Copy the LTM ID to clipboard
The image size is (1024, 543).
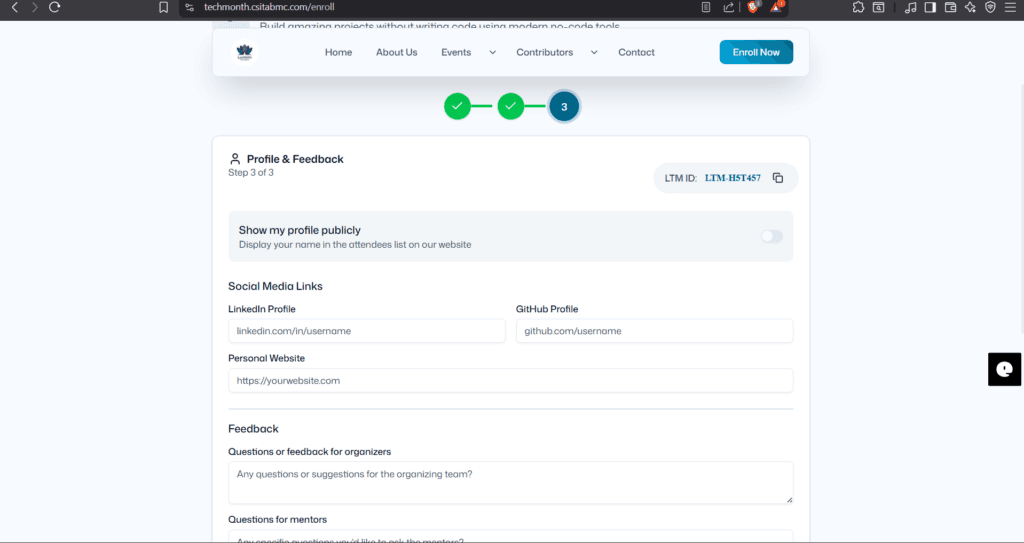778,178
